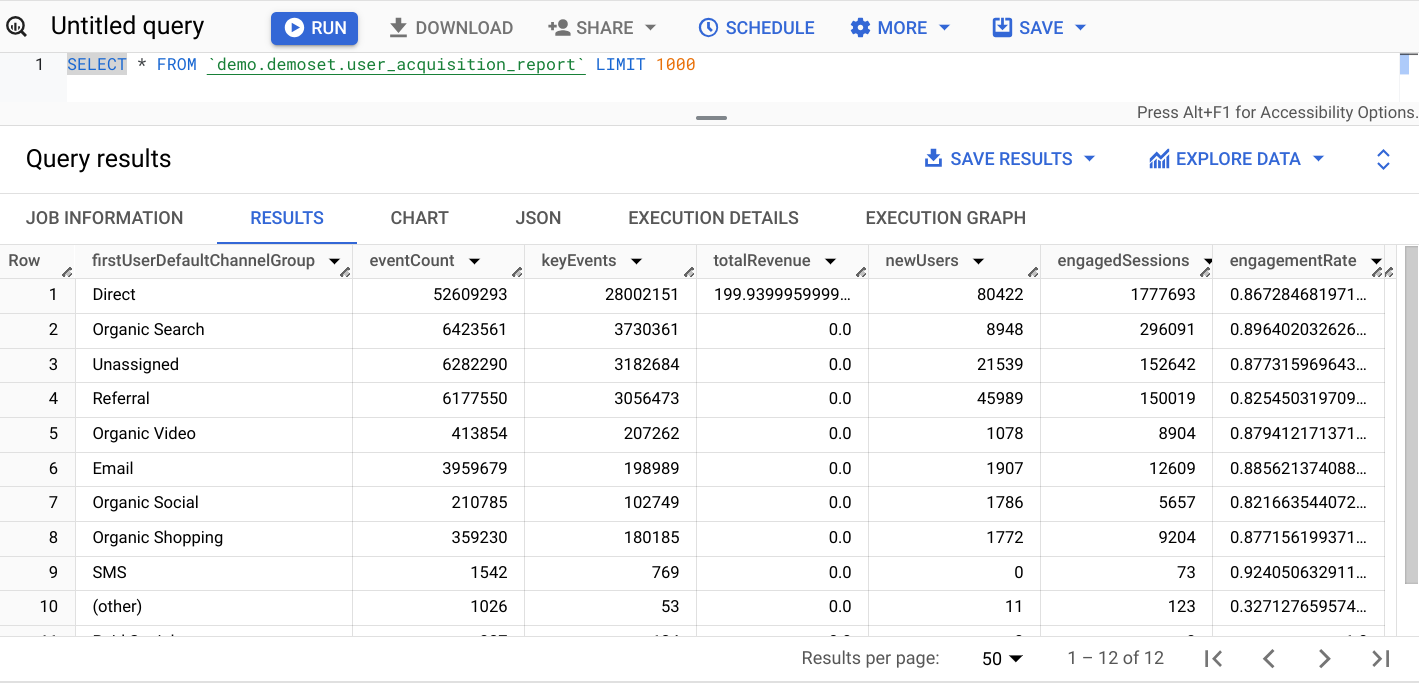Run the query with the RUN button
Screen dimensions: 1424x685
click(314, 28)
